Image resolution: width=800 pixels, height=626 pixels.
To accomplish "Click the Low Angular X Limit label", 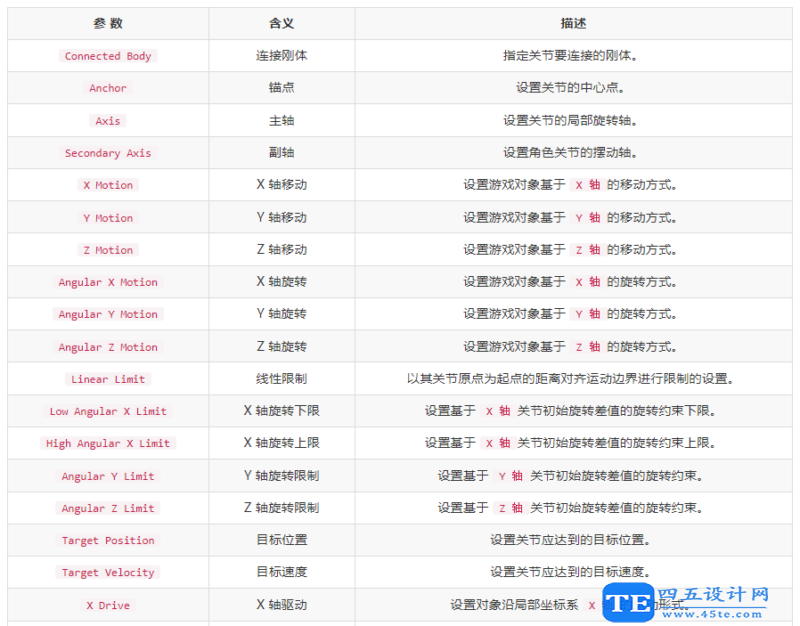I will [108, 411].
